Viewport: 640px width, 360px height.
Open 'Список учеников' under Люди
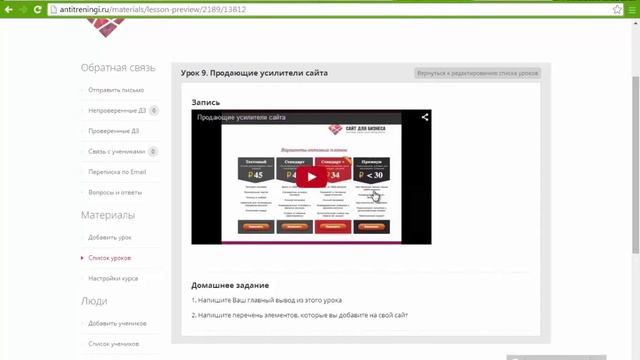tap(113, 344)
